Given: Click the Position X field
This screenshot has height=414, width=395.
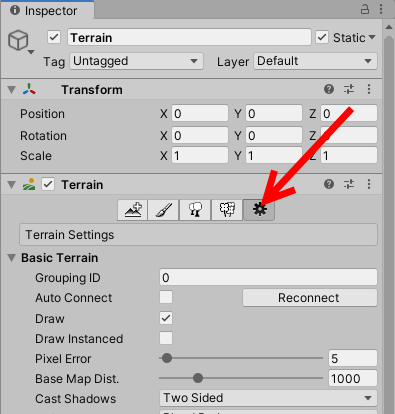Looking at the screenshot, I should click(x=200, y=113).
